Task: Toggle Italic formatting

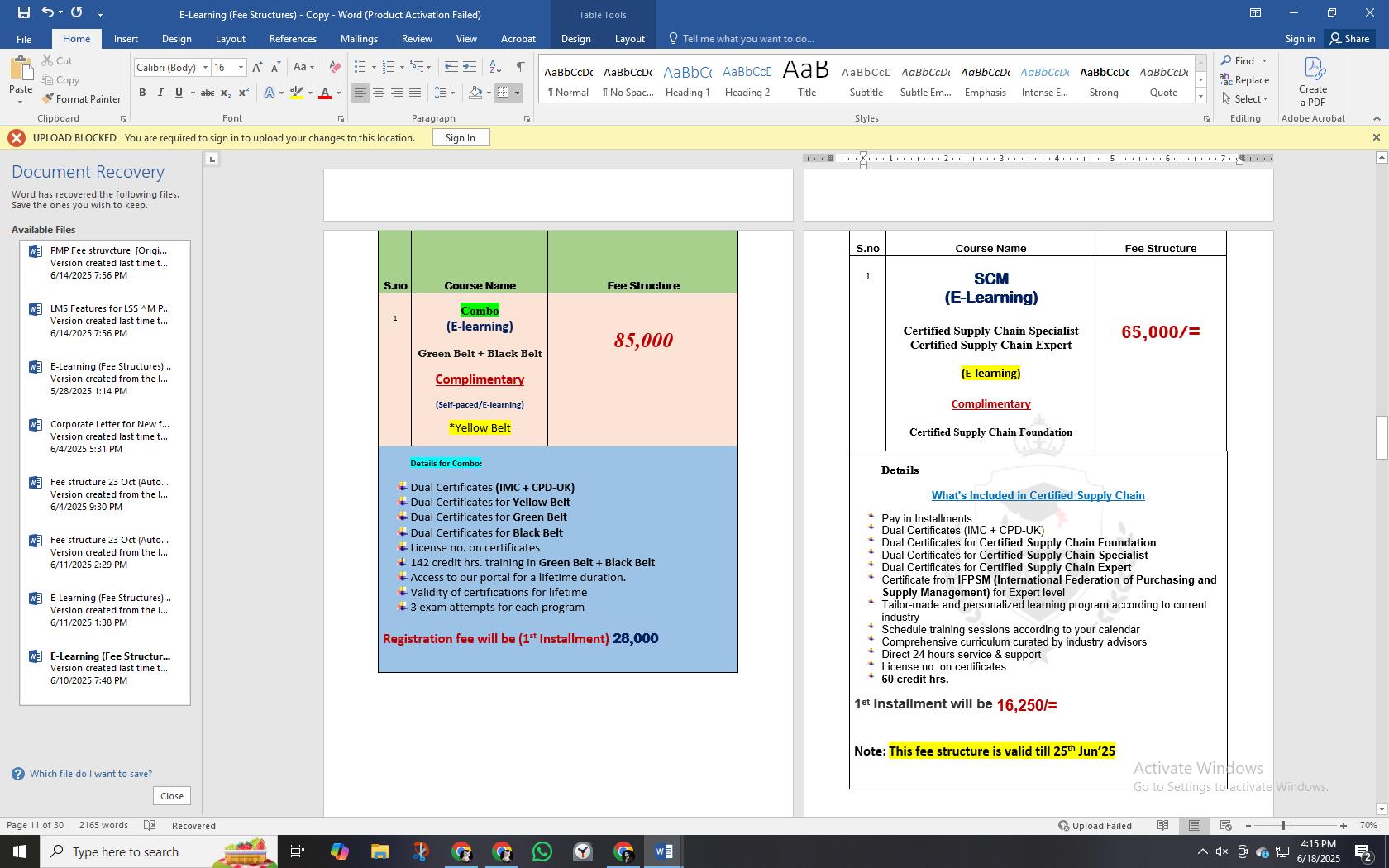Action: pos(160,93)
